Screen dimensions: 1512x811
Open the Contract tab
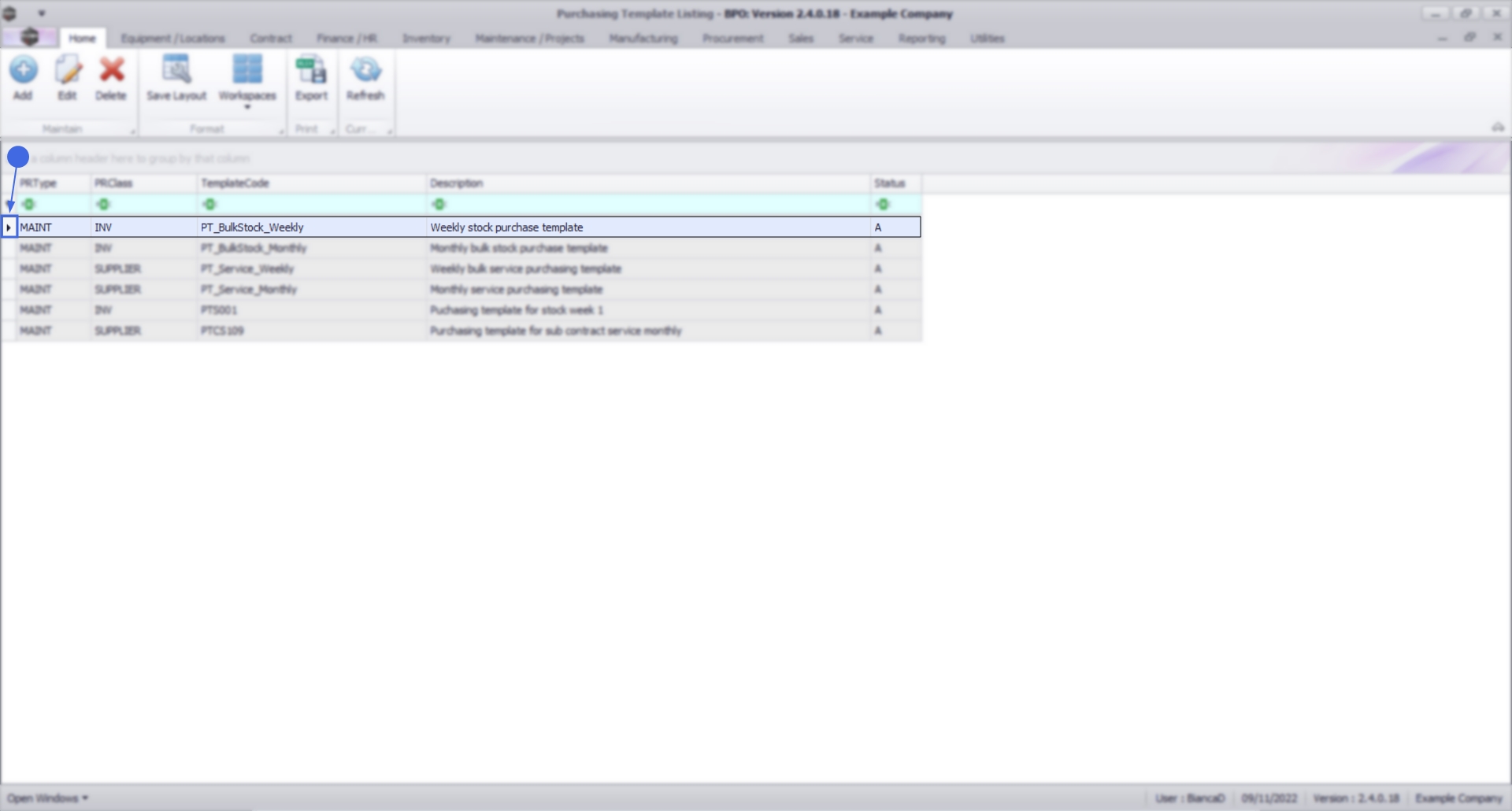point(271,38)
